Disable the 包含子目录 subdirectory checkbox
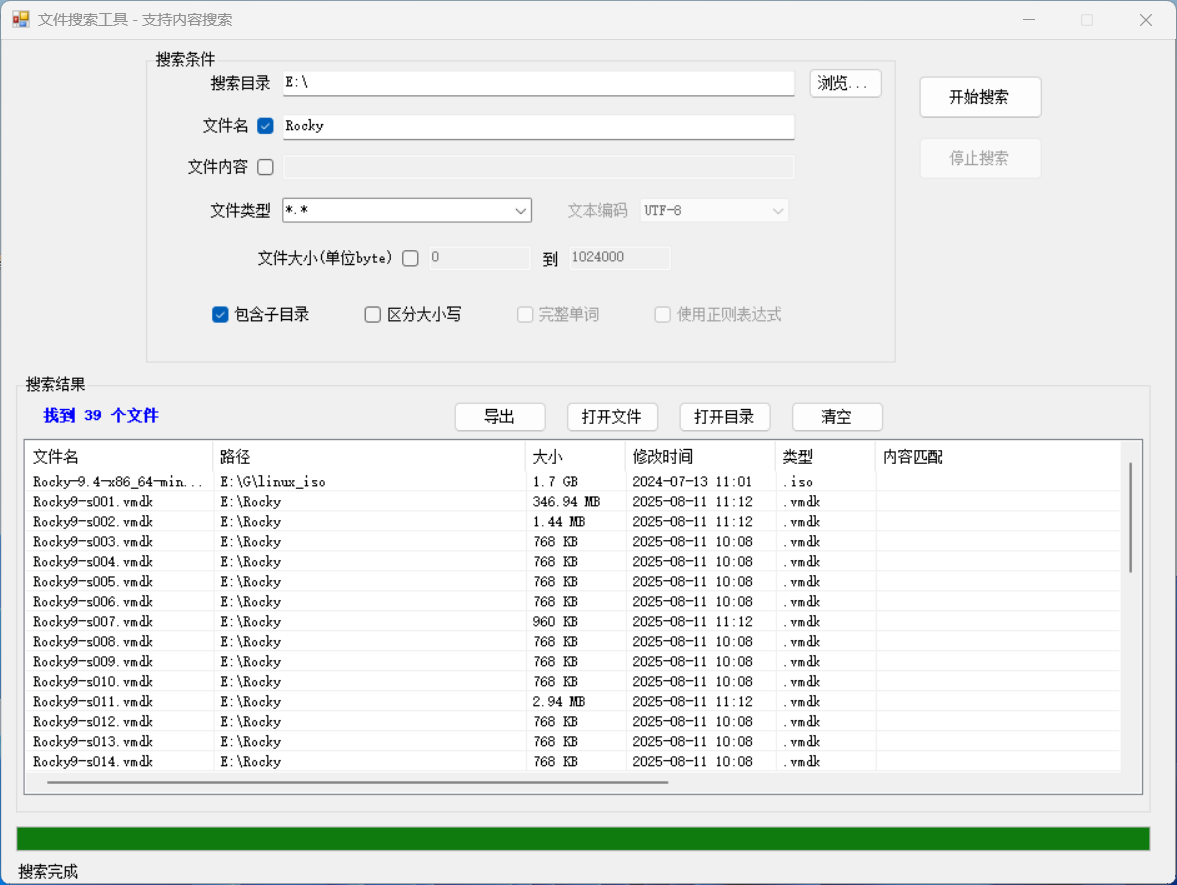This screenshot has height=885, width=1177. click(x=220, y=314)
